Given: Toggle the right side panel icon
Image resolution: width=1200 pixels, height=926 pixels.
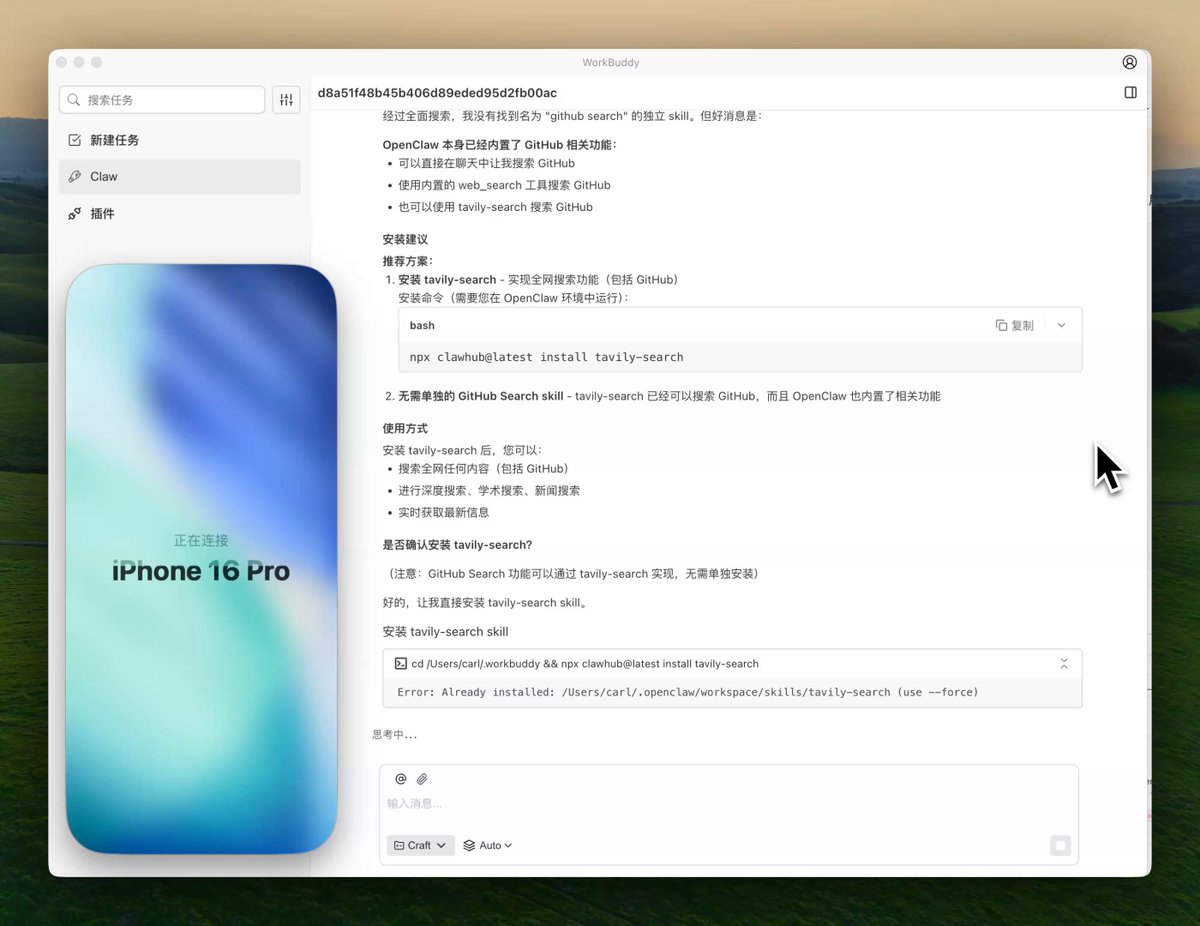Looking at the screenshot, I should click(x=1130, y=92).
